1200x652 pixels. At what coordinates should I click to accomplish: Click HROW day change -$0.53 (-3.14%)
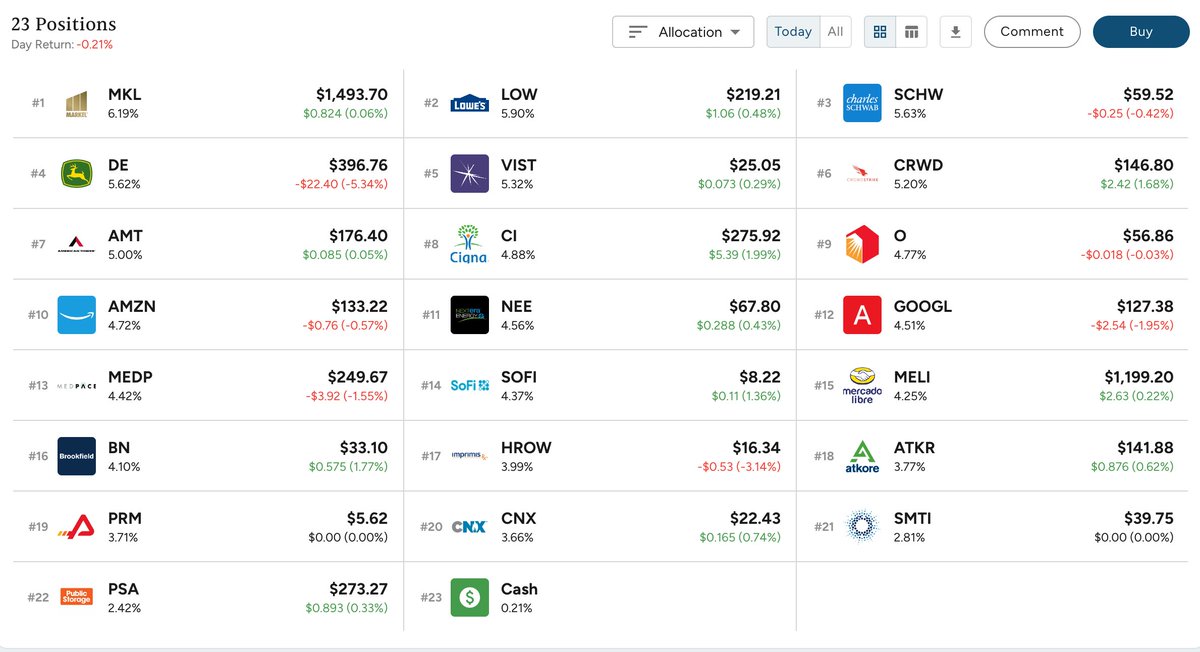point(739,467)
